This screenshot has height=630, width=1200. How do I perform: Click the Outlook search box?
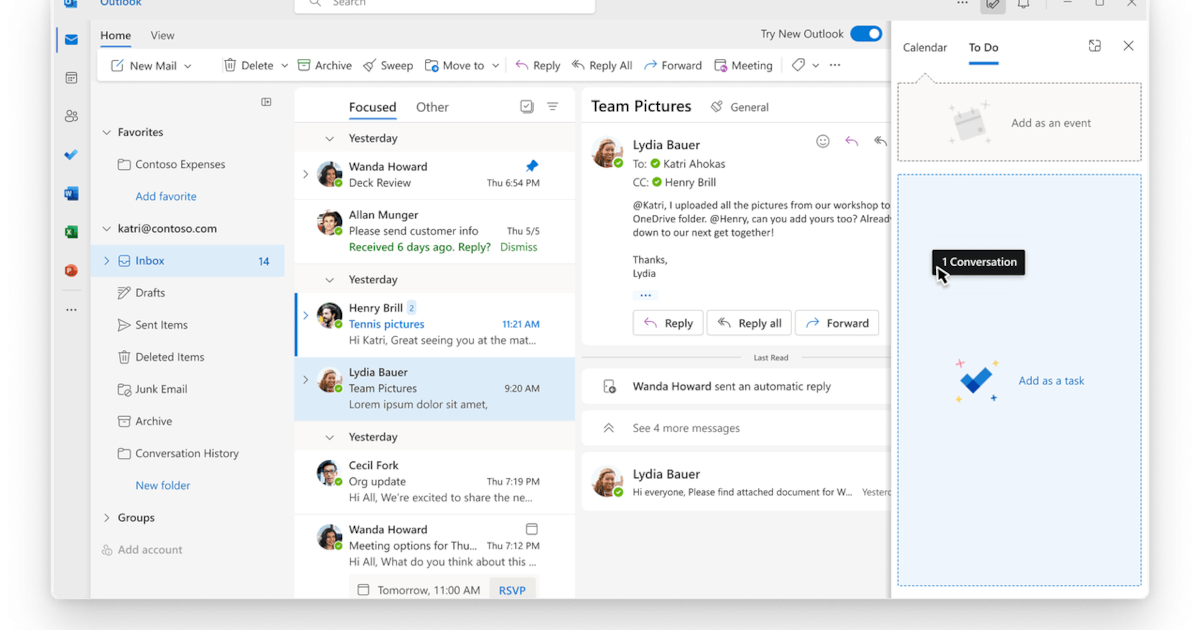[x=445, y=4]
